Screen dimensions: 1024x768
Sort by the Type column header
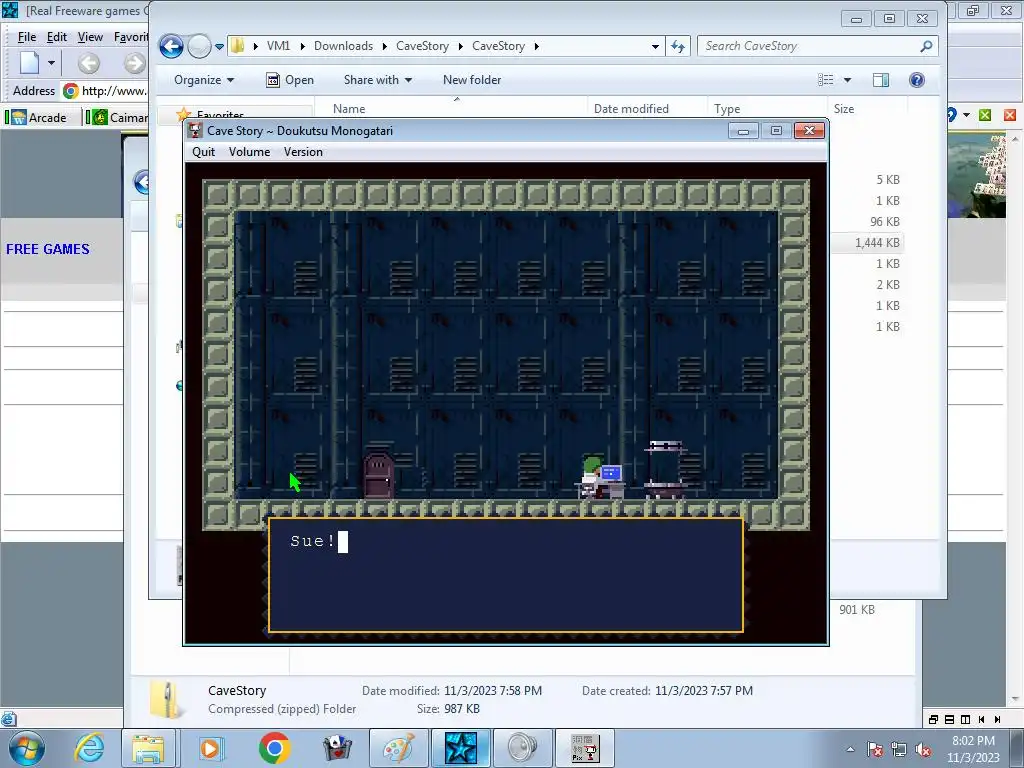(x=727, y=108)
